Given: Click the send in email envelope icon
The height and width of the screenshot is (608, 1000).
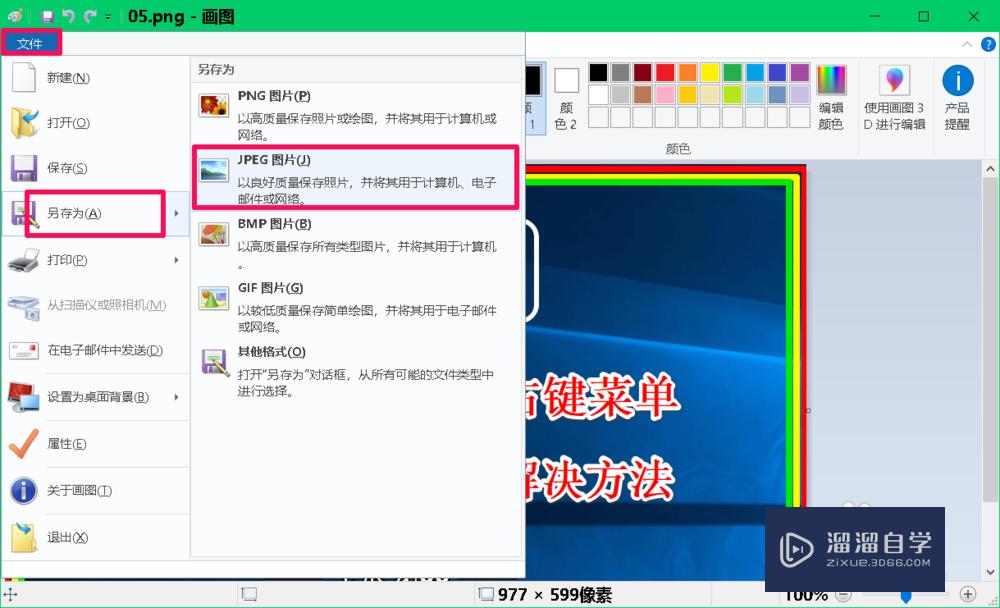Looking at the screenshot, I should (24, 350).
